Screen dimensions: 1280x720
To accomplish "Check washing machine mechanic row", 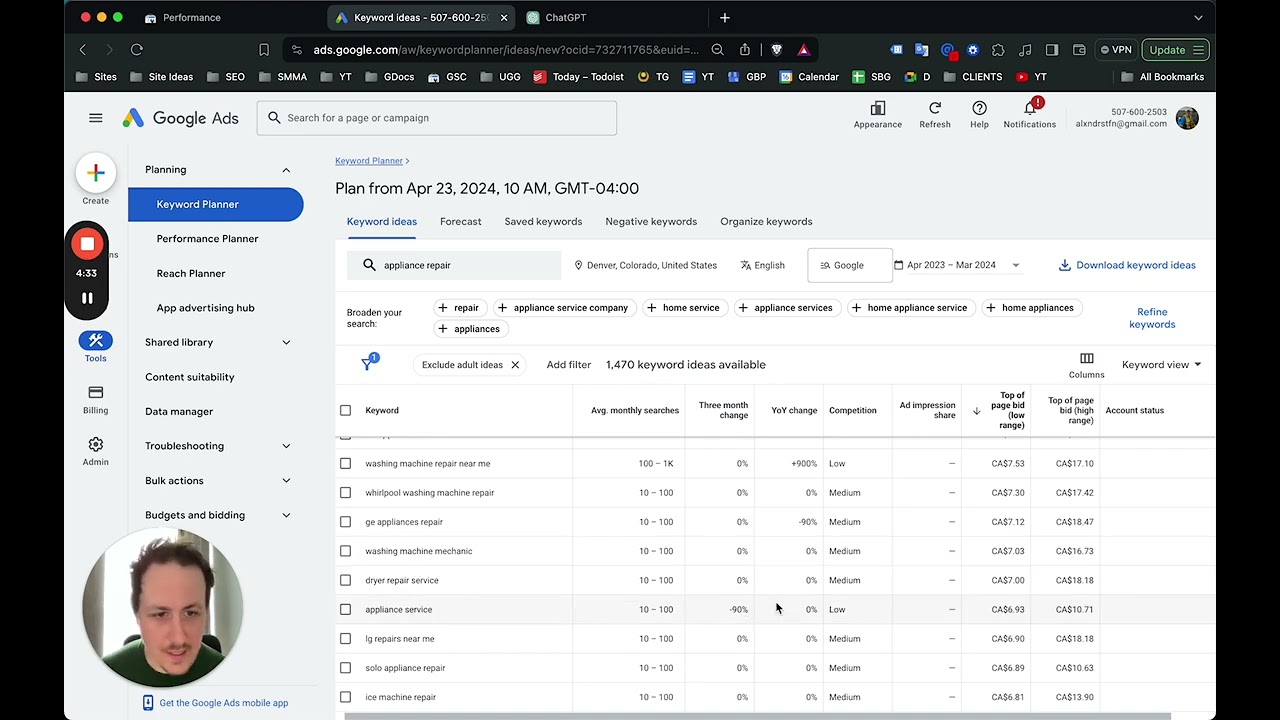I will 345,551.
